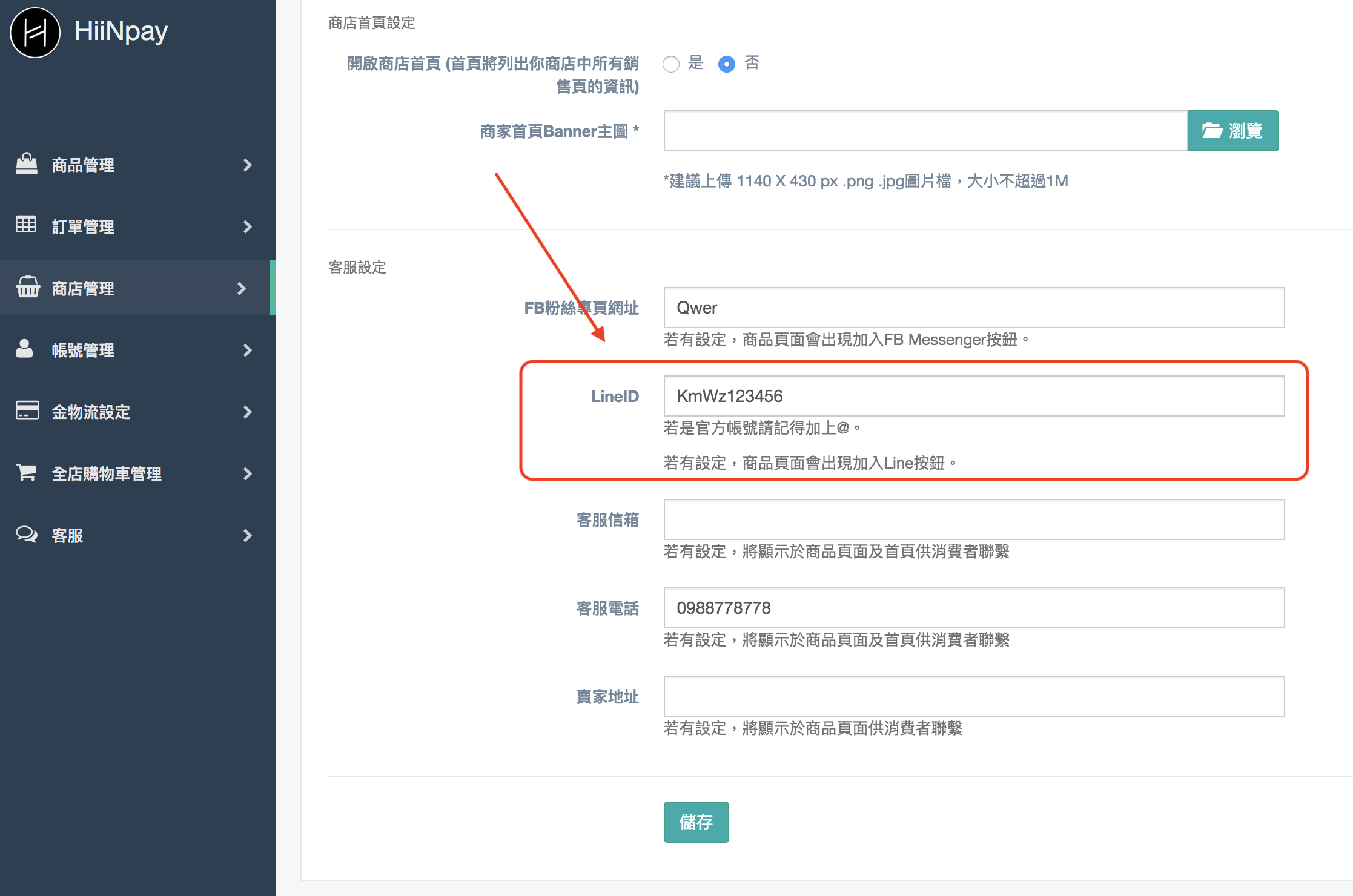Screen dimensions: 1353x896
Task: Focus the FB粉絲專頁網址 input field
Action: tap(974, 308)
